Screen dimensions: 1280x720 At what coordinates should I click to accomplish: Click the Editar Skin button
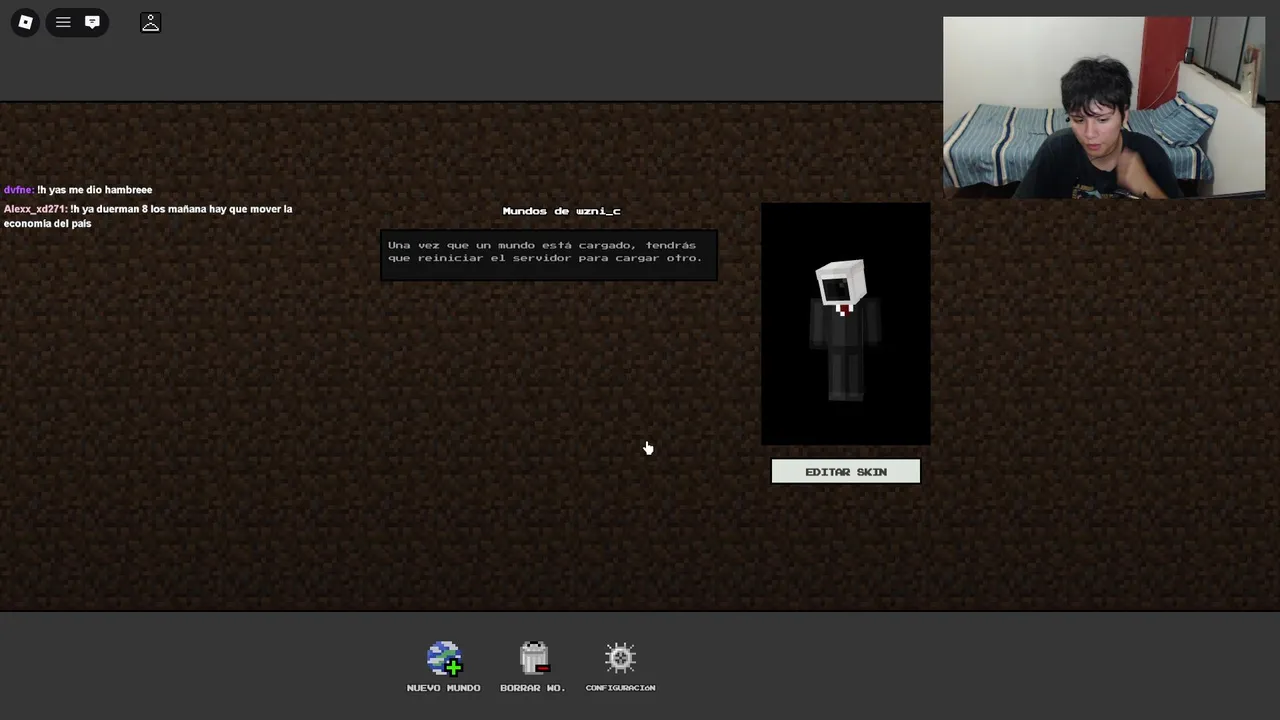coord(846,472)
